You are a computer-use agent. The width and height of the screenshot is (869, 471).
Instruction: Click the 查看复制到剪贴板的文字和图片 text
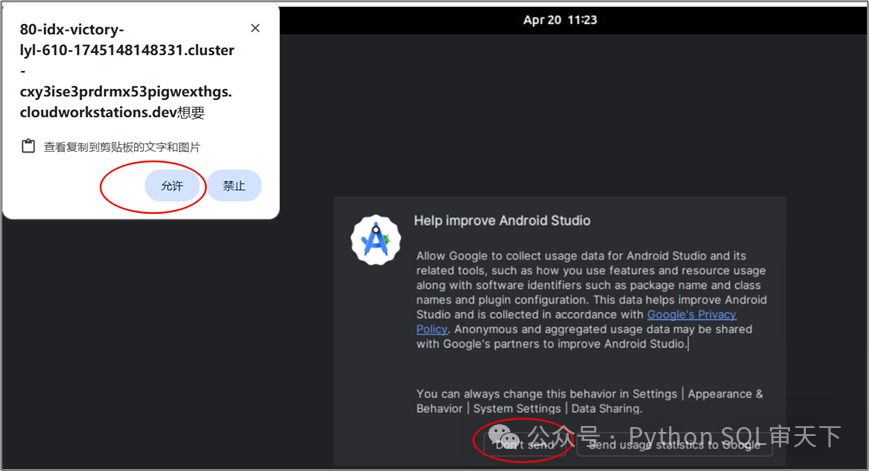pyautogui.click(x=122, y=147)
